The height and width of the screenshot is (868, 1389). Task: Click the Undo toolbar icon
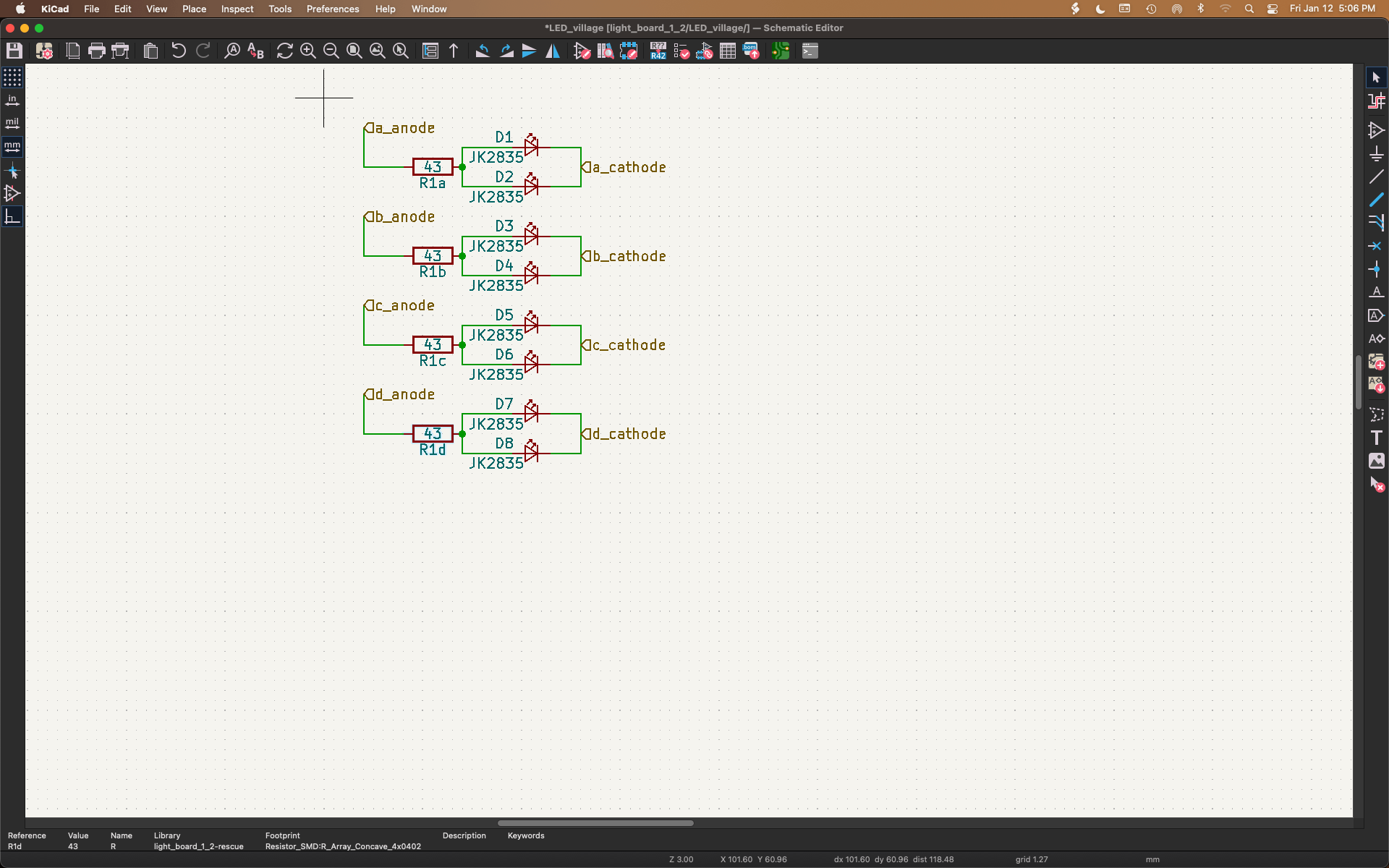(179, 51)
